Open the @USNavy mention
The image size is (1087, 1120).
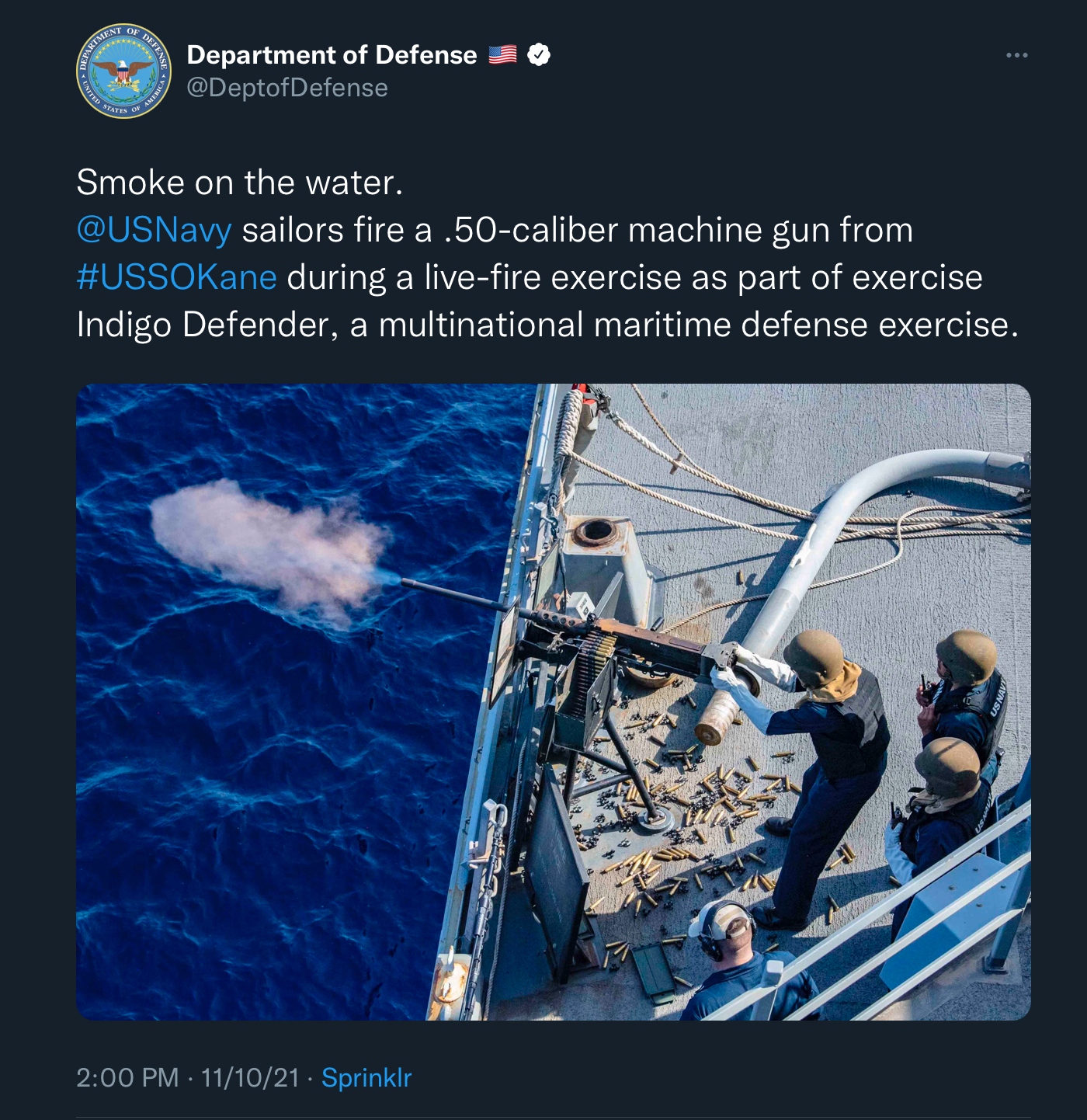click(154, 230)
